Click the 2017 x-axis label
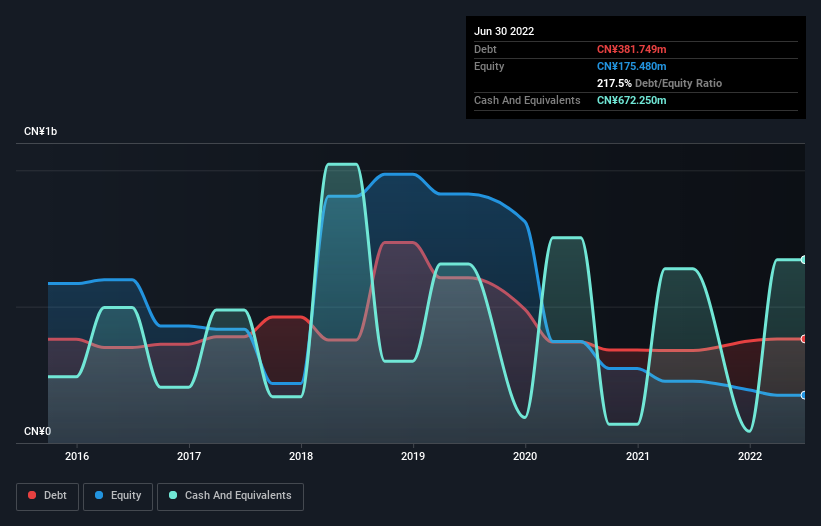 (x=189, y=456)
